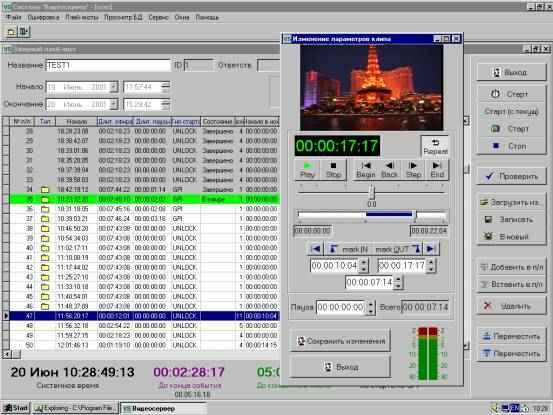Jump to clip beginning with Begin button
This screenshot has height=415, width=553.
point(366,170)
